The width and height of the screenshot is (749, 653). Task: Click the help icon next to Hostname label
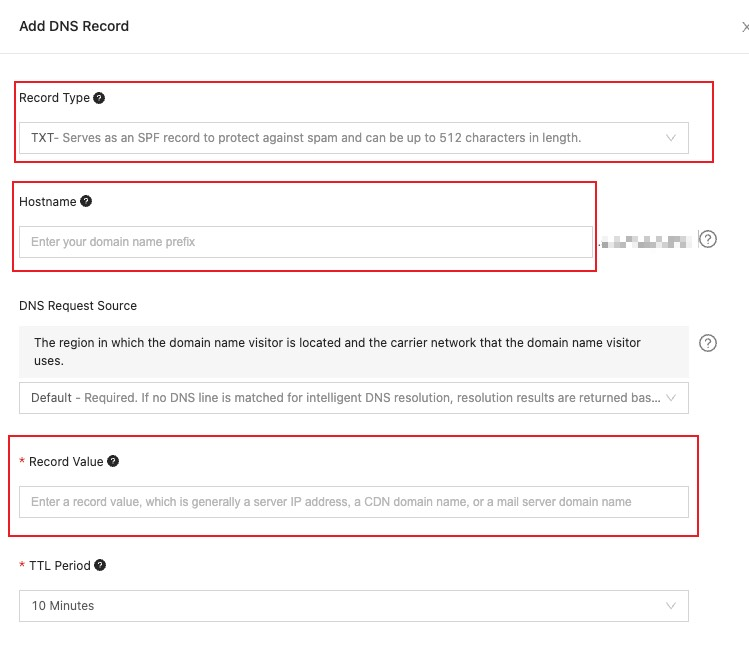coord(86,201)
